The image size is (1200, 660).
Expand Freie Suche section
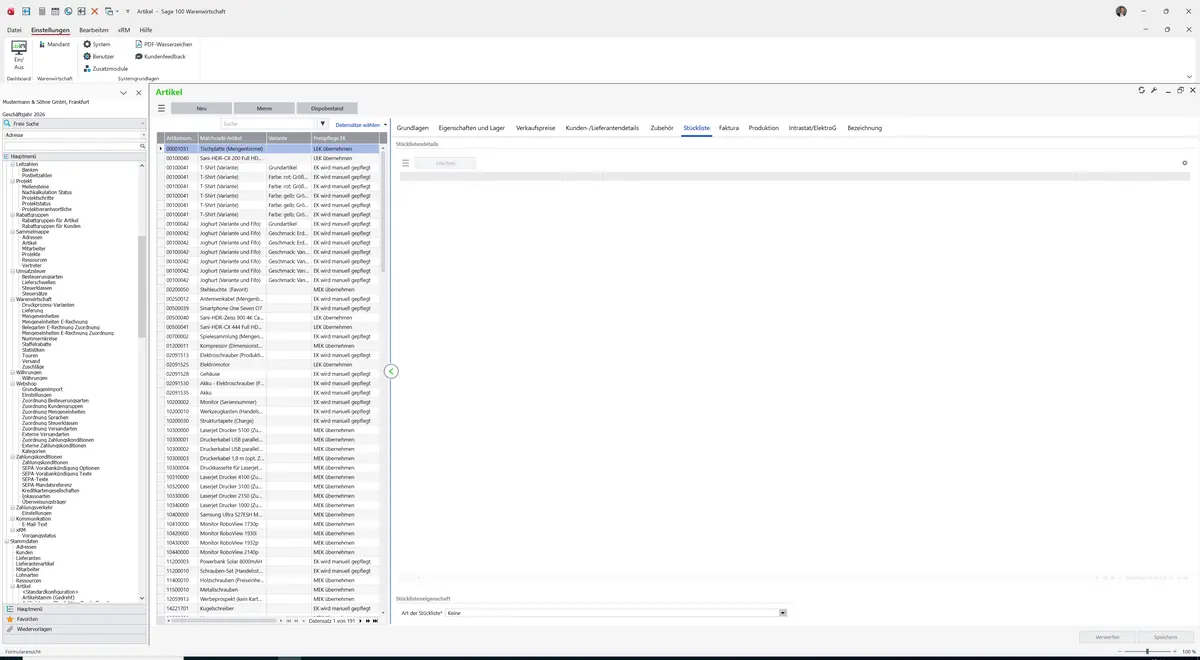74,123
